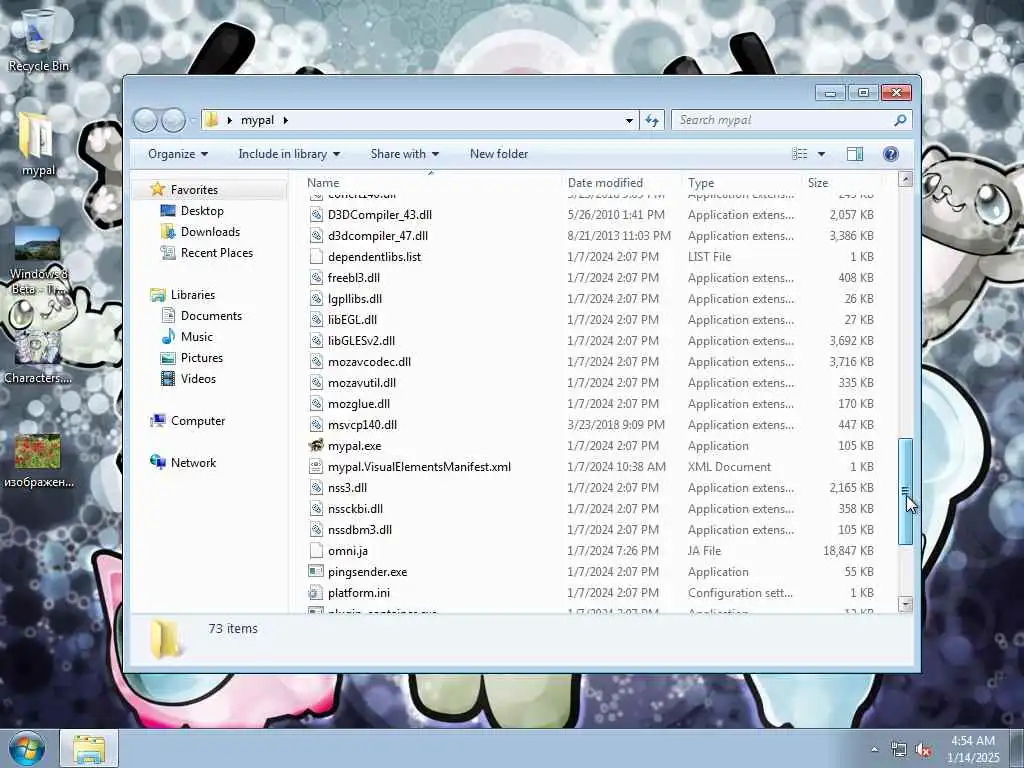Select the file freebl3.dll

[x=353, y=278]
